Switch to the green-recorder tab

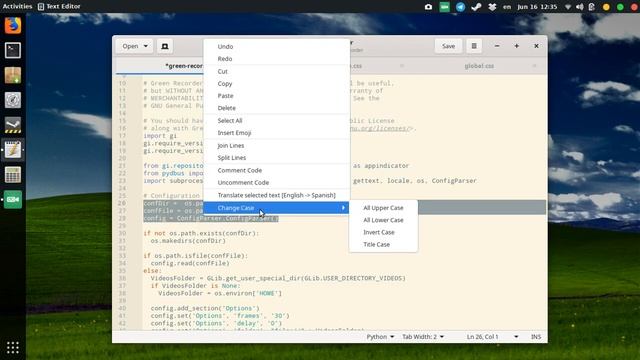(184, 66)
